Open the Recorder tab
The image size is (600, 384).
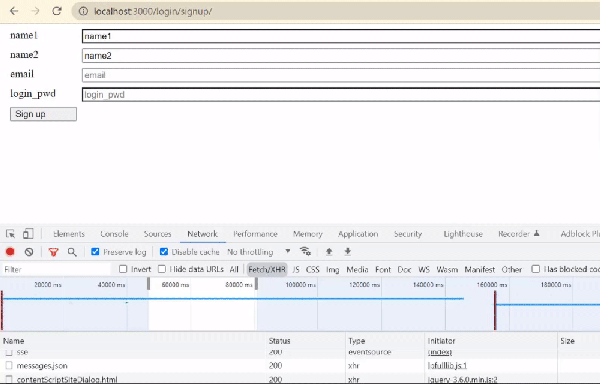coord(518,234)
